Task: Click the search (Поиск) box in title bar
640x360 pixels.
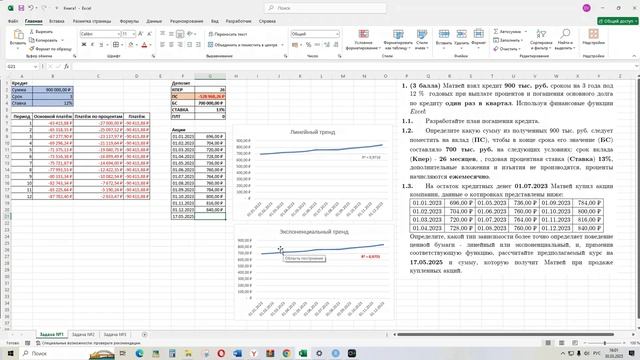Action: [x=324, y=8]
